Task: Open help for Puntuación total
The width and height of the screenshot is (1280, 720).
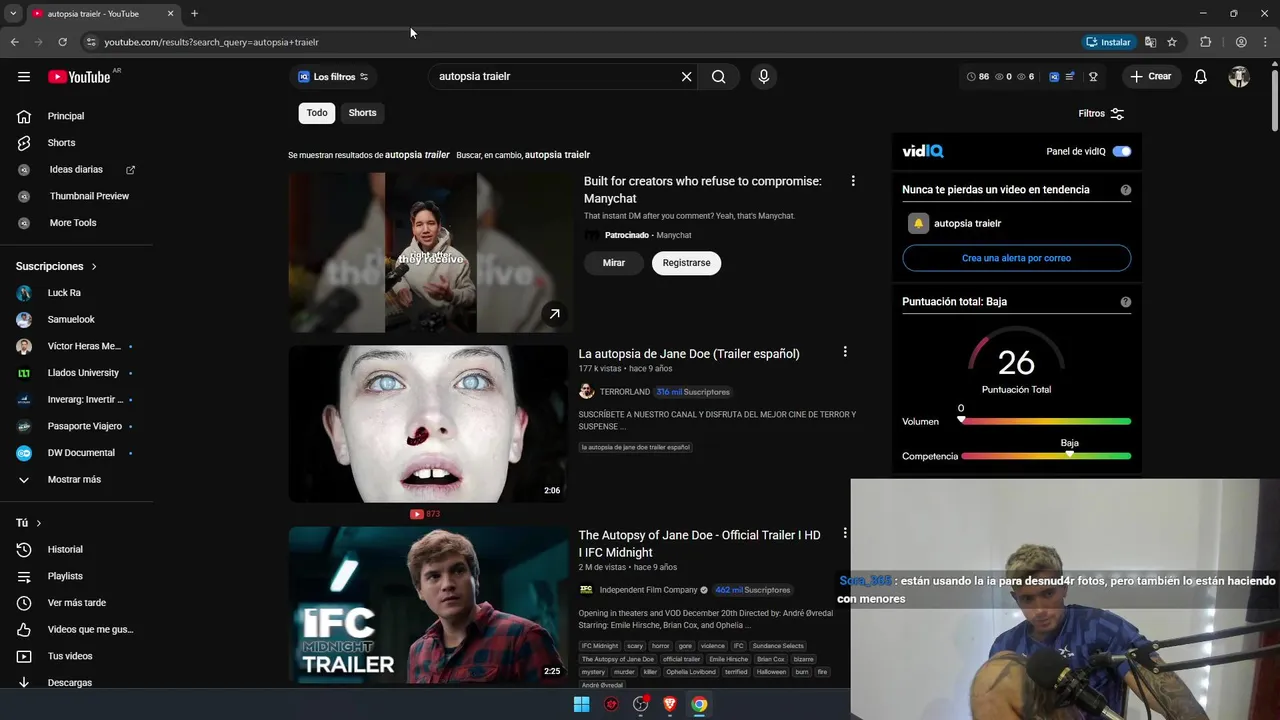Action: tap(1126, 302)
